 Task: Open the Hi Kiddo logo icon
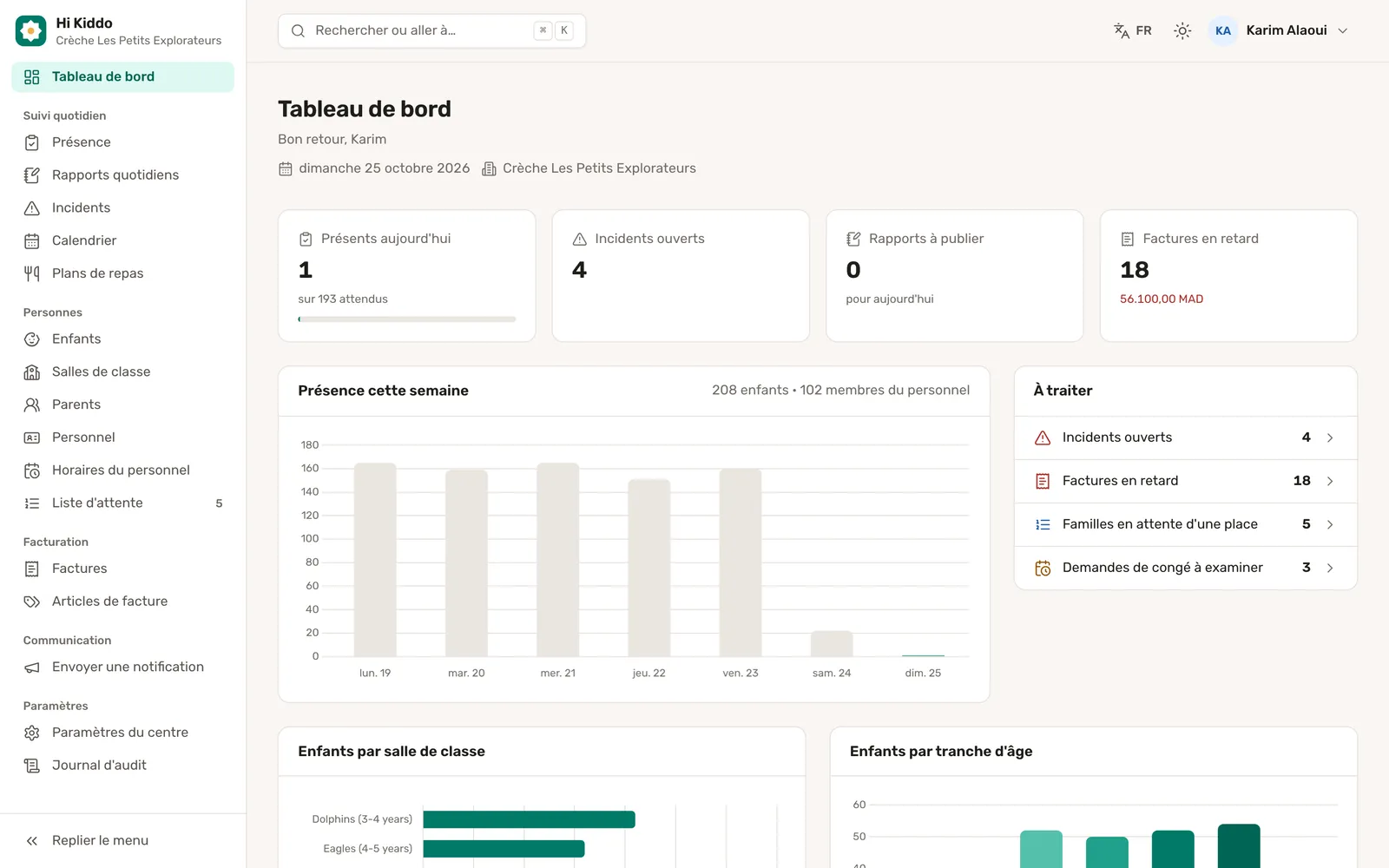(x=31, y=31)
